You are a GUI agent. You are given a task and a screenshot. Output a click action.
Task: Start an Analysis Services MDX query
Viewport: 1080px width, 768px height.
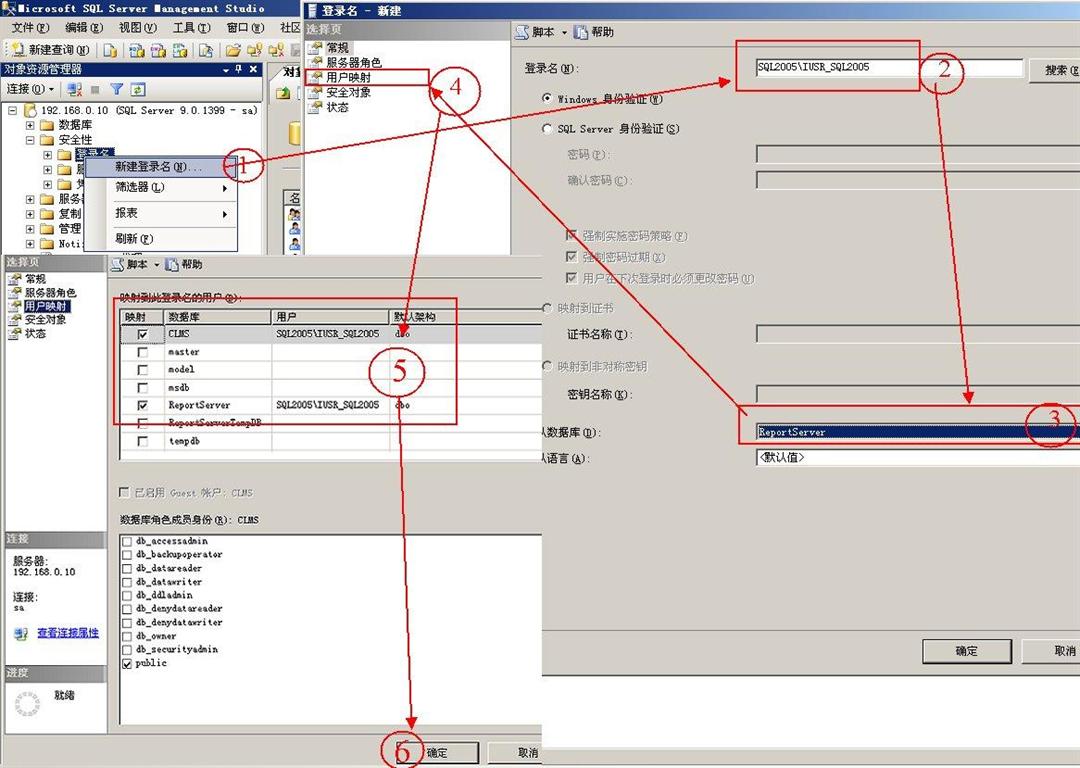coord(137,50)
